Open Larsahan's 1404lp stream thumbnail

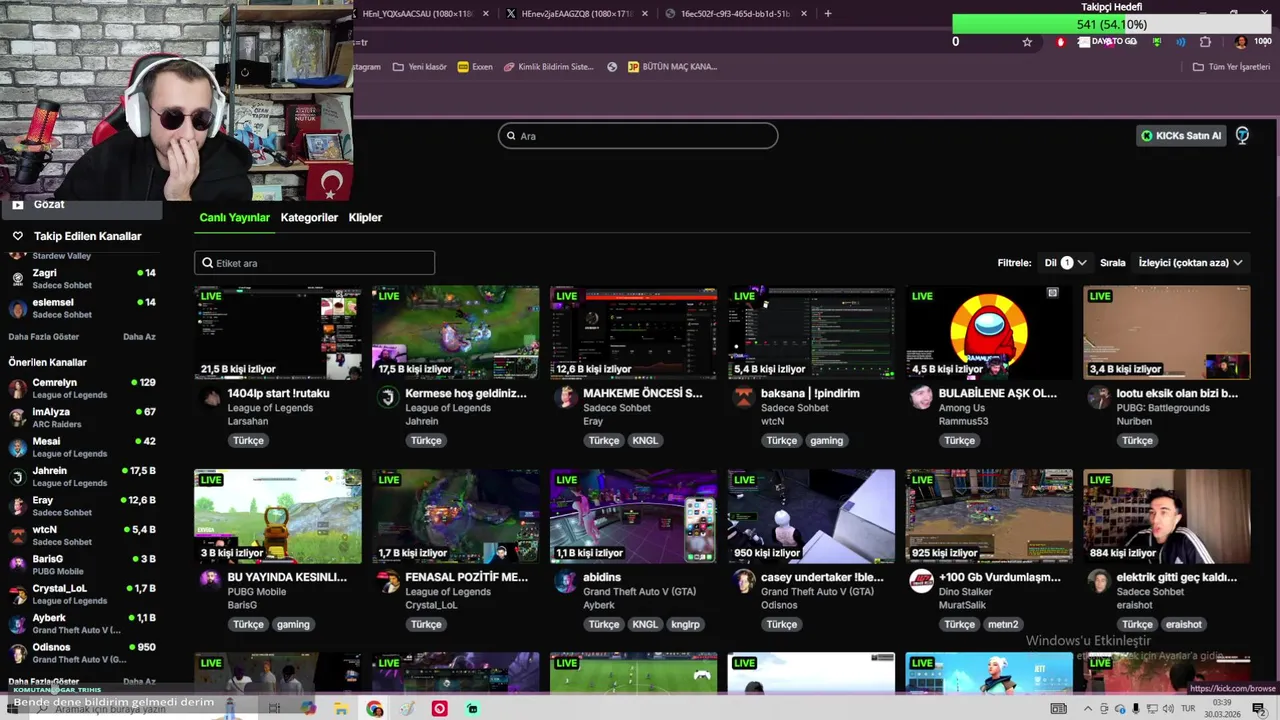(278, 333)
